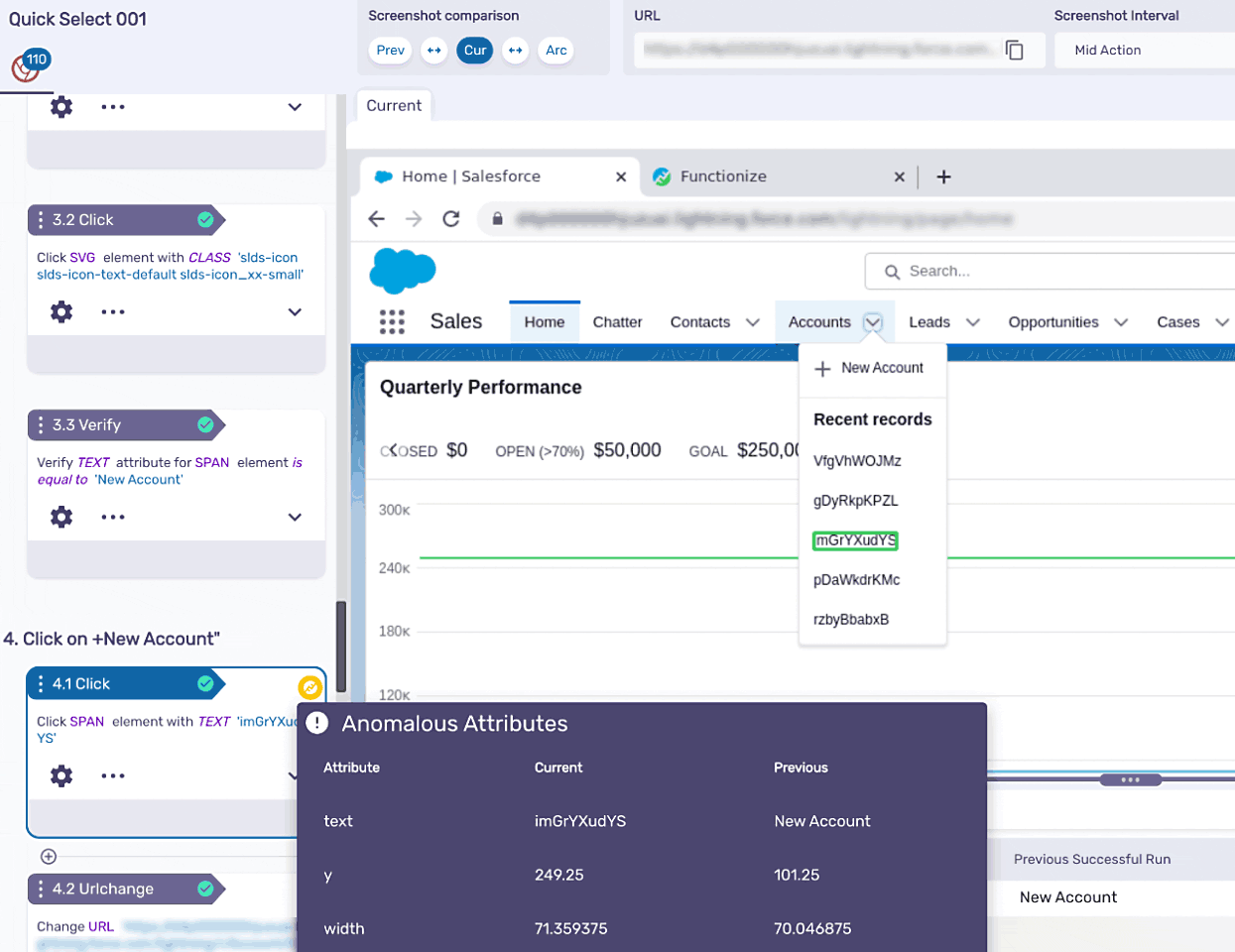
Task: Open more options dots for step 3.3 Verify
Action: click(113, 517)
